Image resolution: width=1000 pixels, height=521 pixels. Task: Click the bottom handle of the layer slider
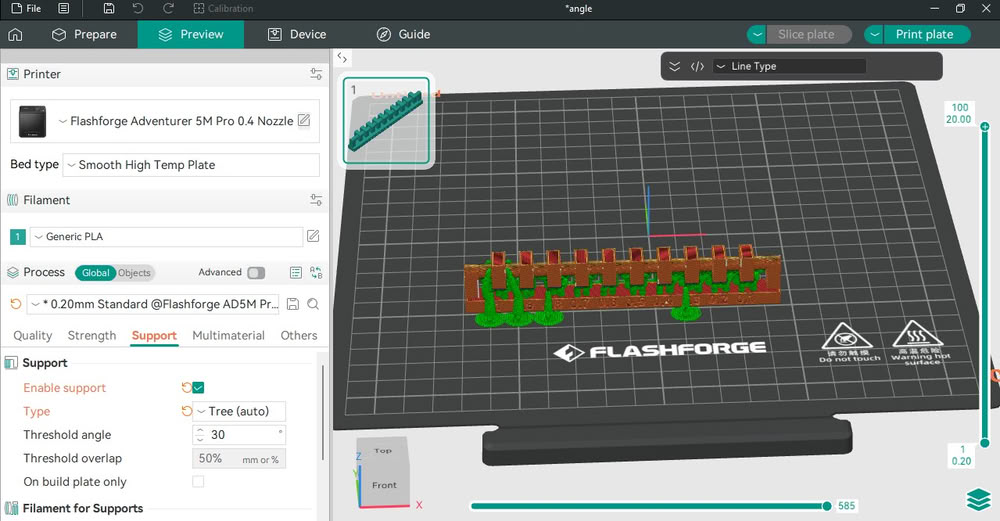click(985, 443)
